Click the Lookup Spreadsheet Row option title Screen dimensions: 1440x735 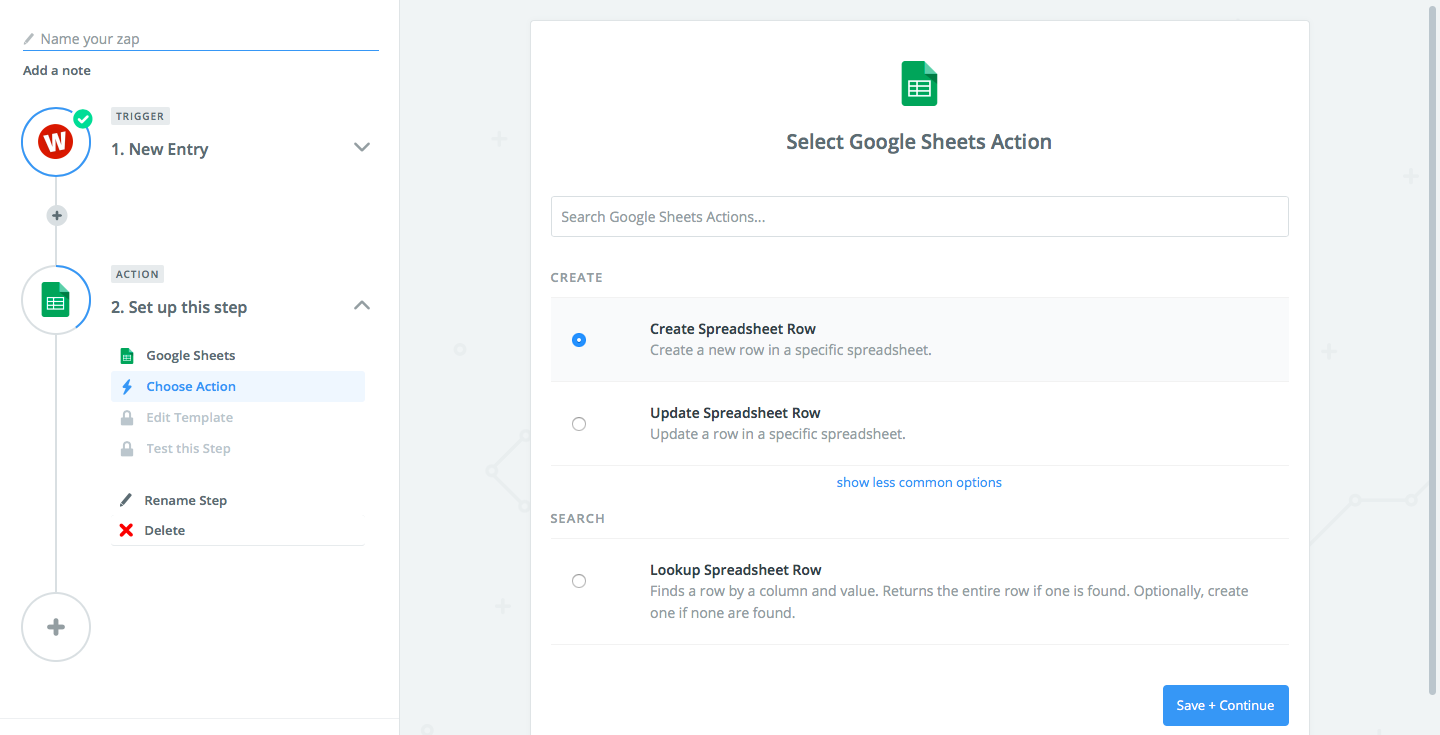736,570
